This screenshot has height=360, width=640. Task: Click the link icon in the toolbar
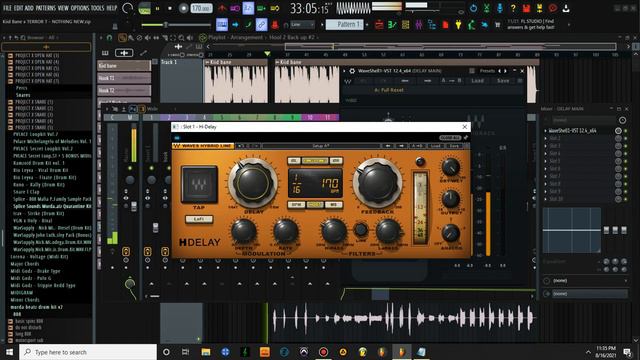pyautogui.click(x=261, y=25)
